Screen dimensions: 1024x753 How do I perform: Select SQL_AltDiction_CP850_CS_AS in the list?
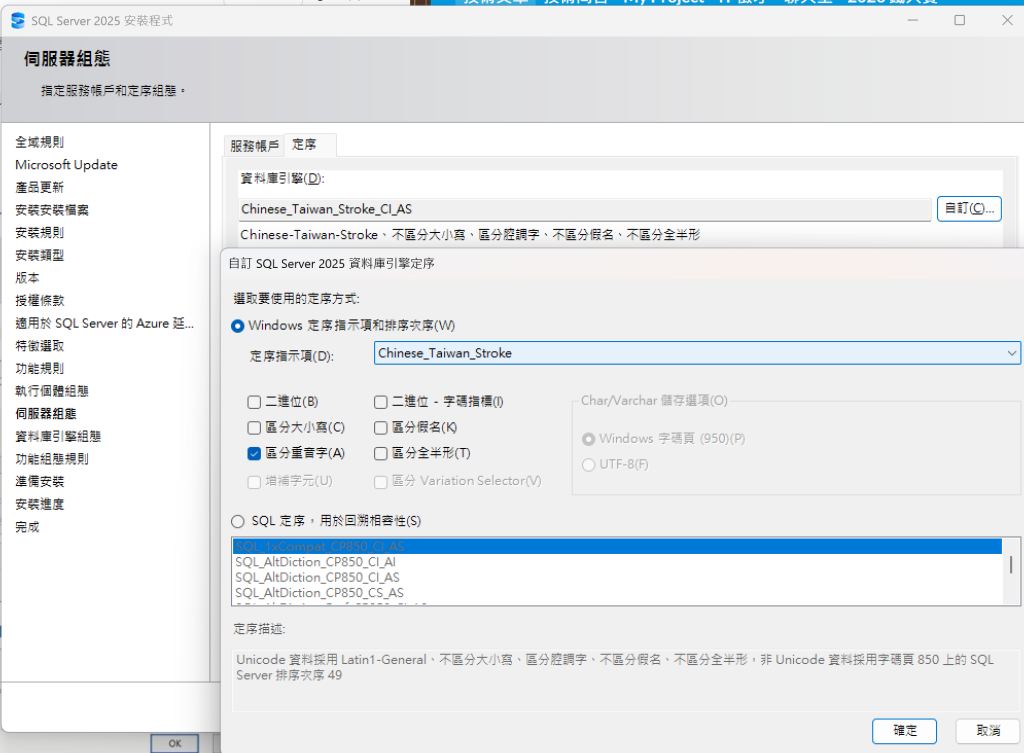coord(617,593)
